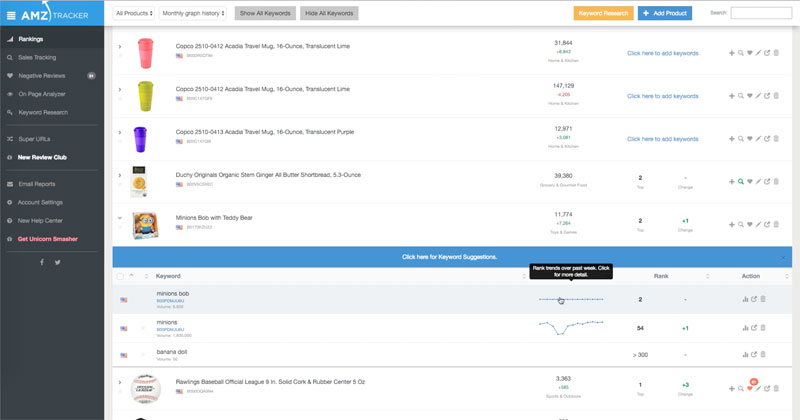Open the hamburger menu next to AMZ Tracker logo
This screenshot has height=420, width=800.
[11, 15]
